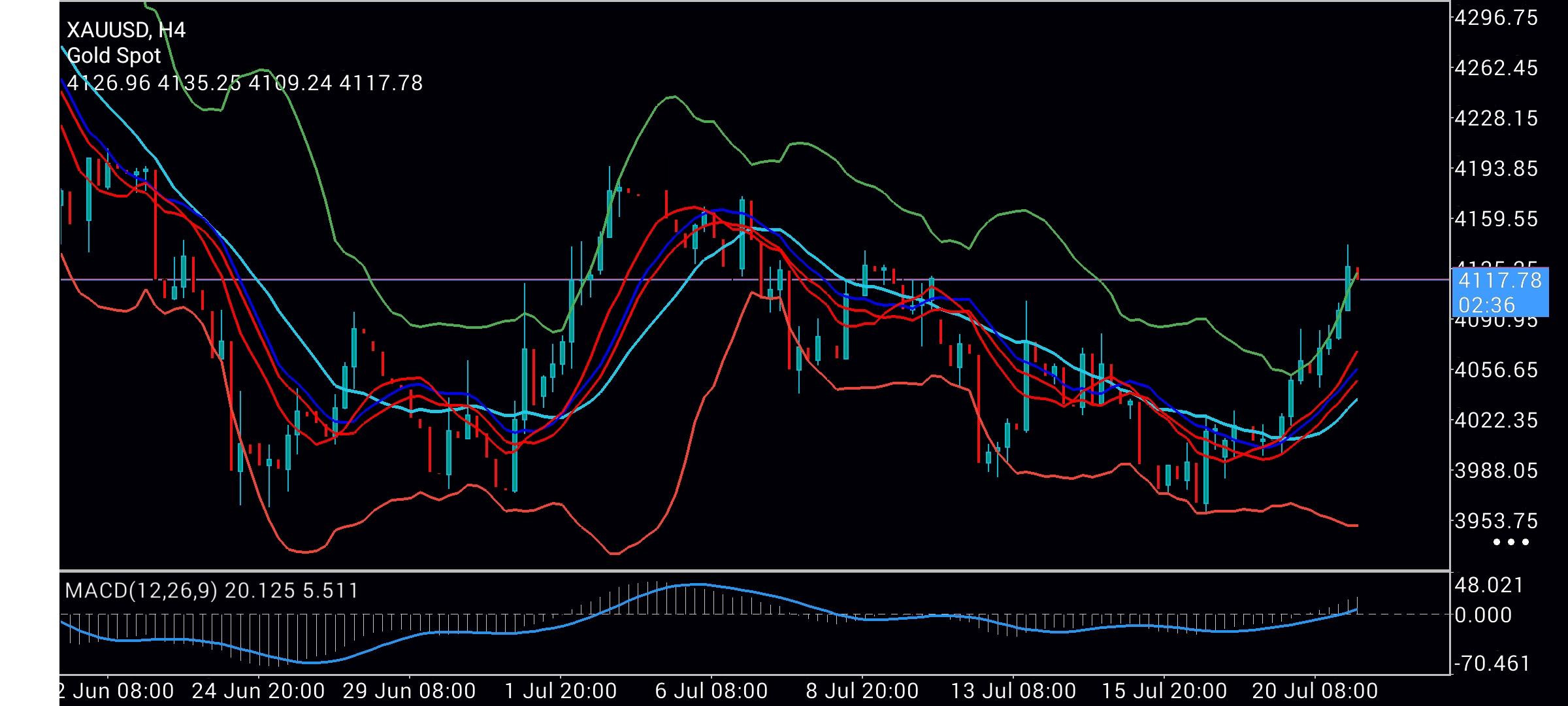Click the 4296.75 price axis label
Screen dimensions: 1568x706
point(1495,18)
